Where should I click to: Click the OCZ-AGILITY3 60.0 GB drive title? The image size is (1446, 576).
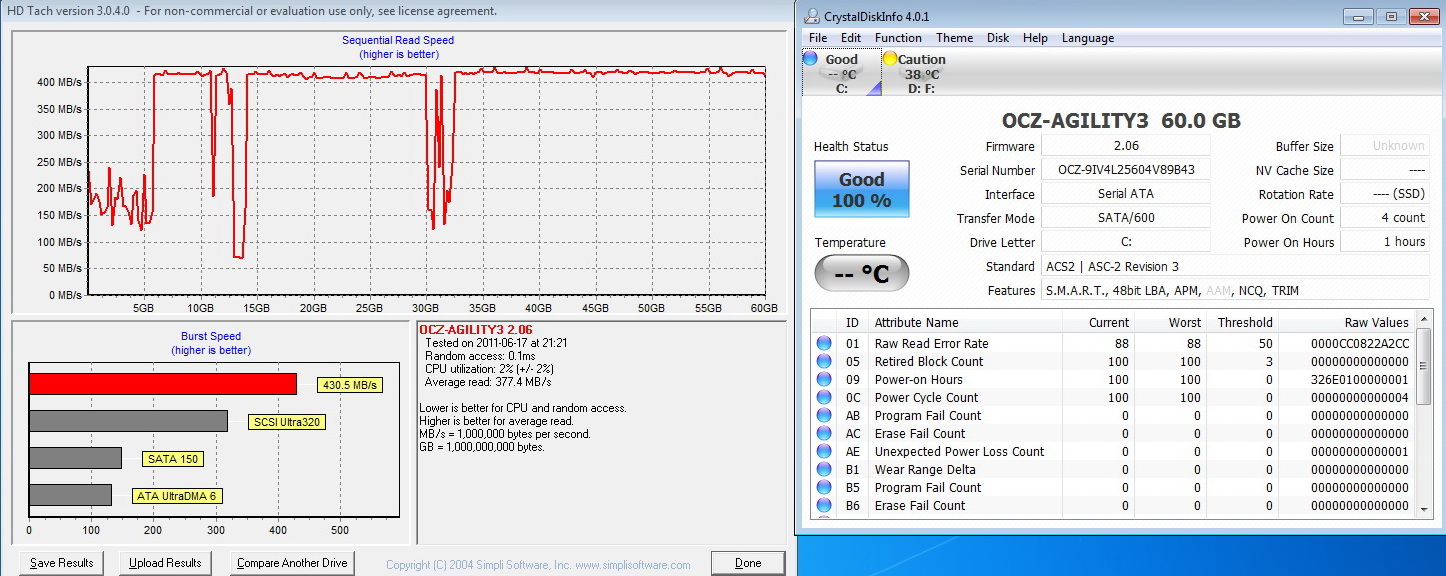pos(1121,121)
